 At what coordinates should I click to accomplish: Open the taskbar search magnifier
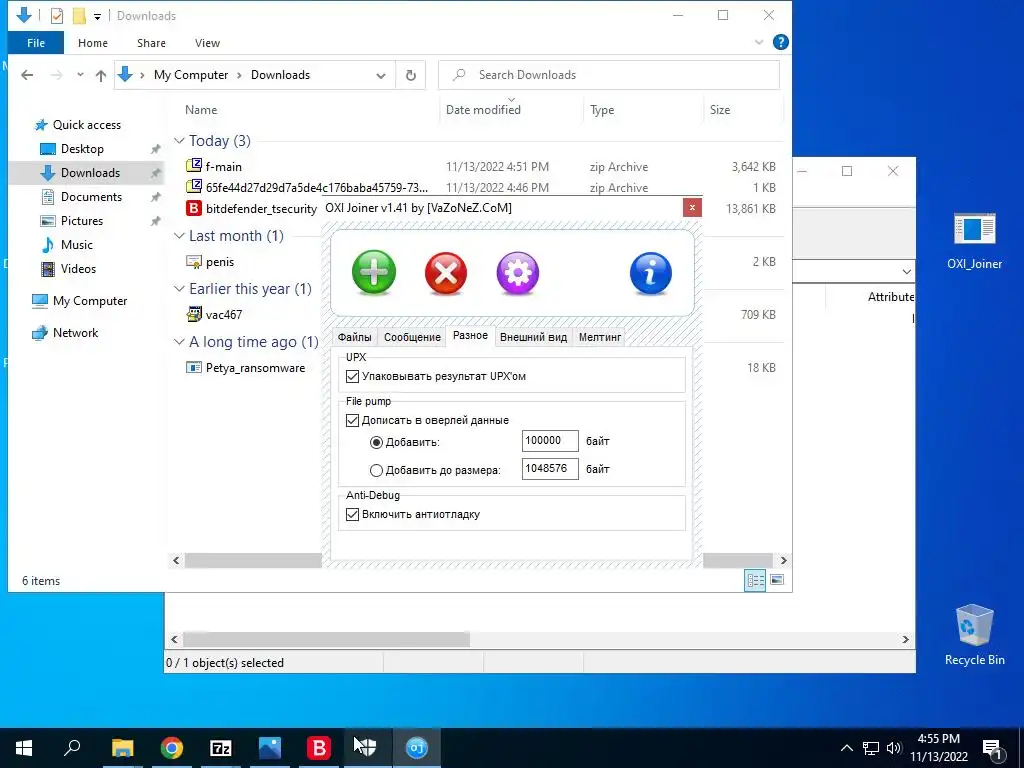click(x=72, y=748)
